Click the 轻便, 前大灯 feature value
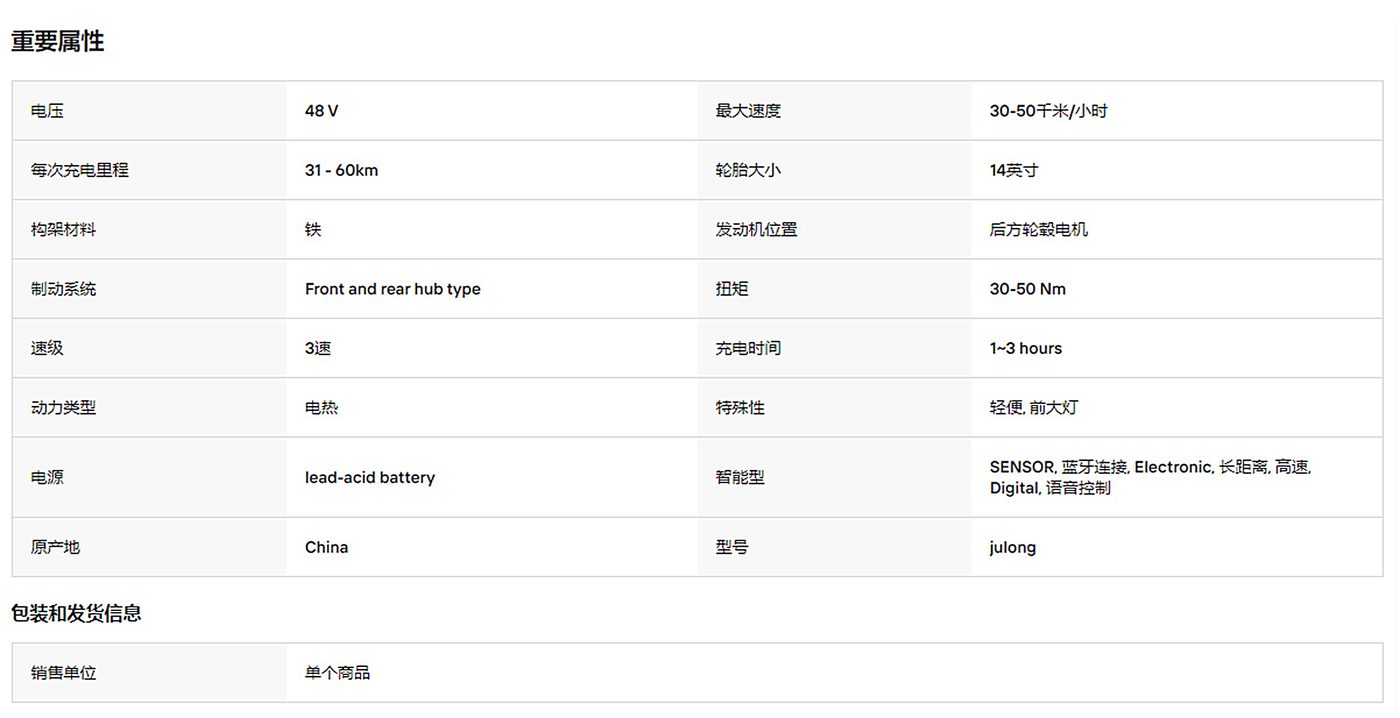The height and width of the screenshot is (718, 1400). click(1034, 408)
